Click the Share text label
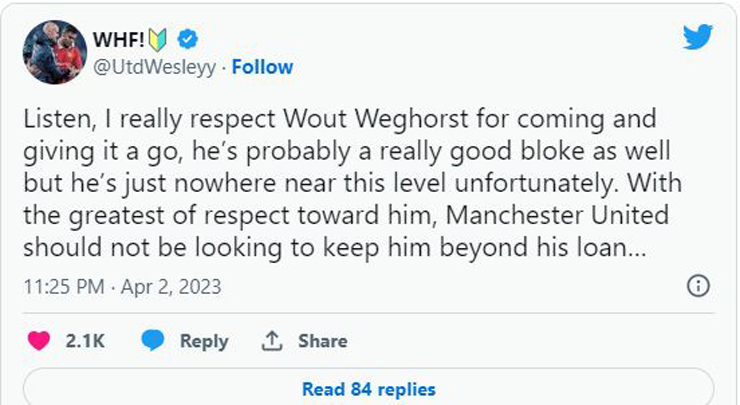This screenshot has height=405, width=740. tap(322, 341)
